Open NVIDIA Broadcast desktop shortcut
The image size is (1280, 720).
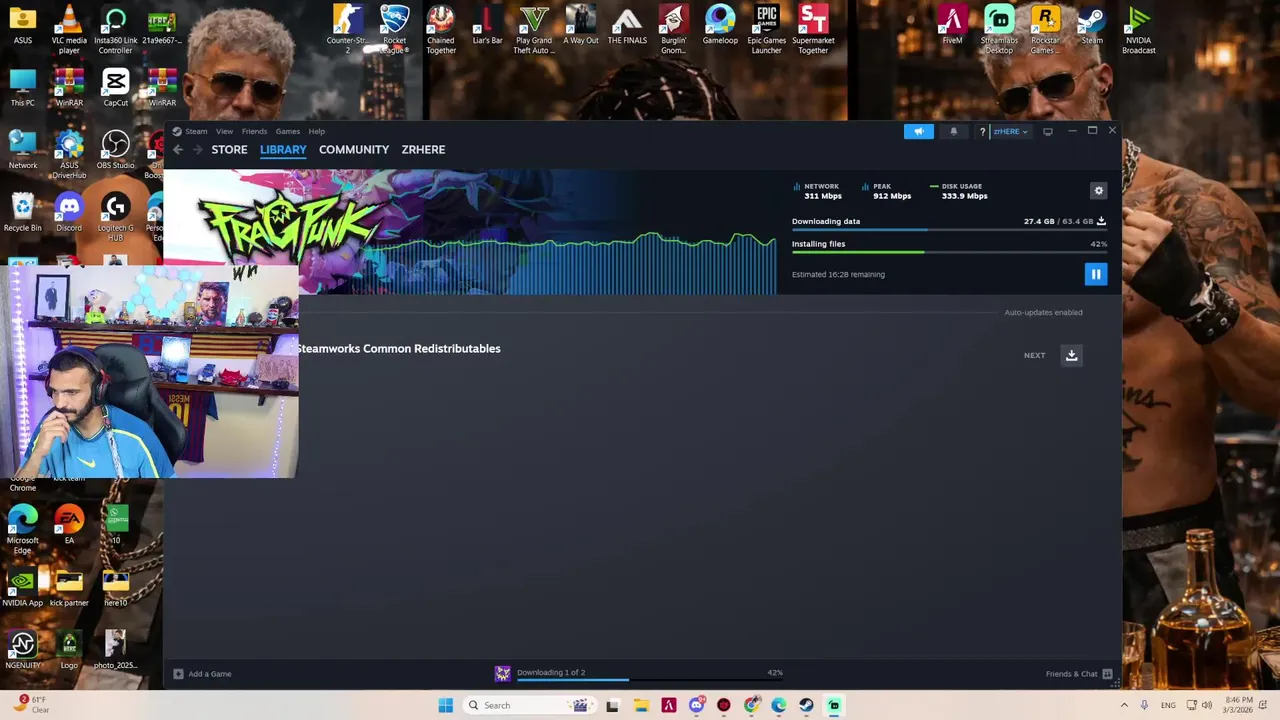tap(1138, 30)
